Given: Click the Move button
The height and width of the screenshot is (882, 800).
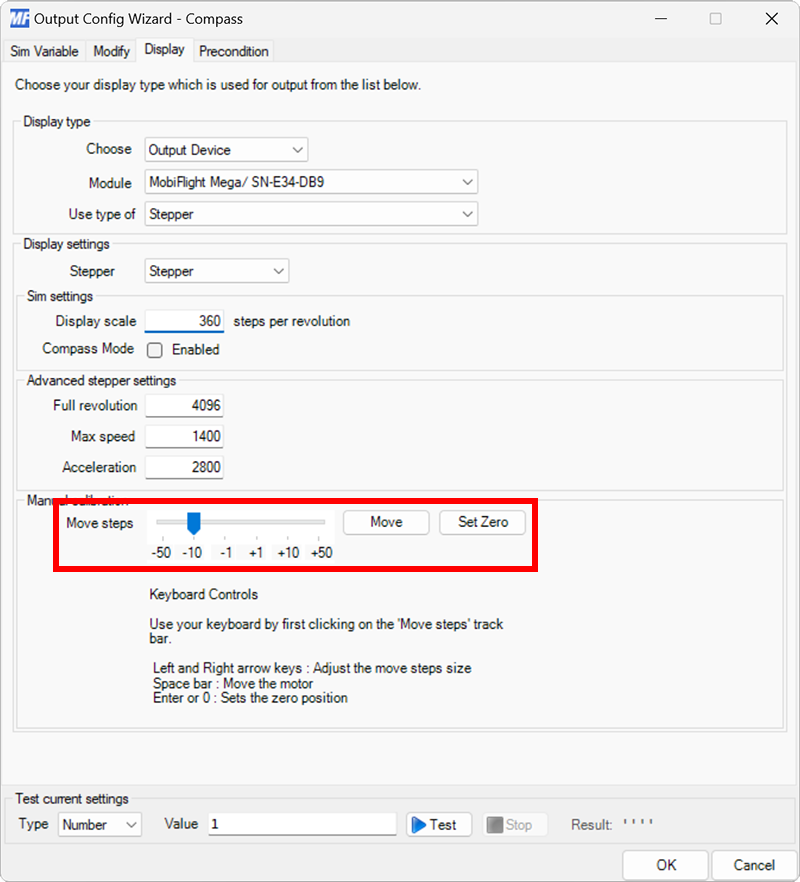Looking at the screenshot, I should tap(385, 522).
